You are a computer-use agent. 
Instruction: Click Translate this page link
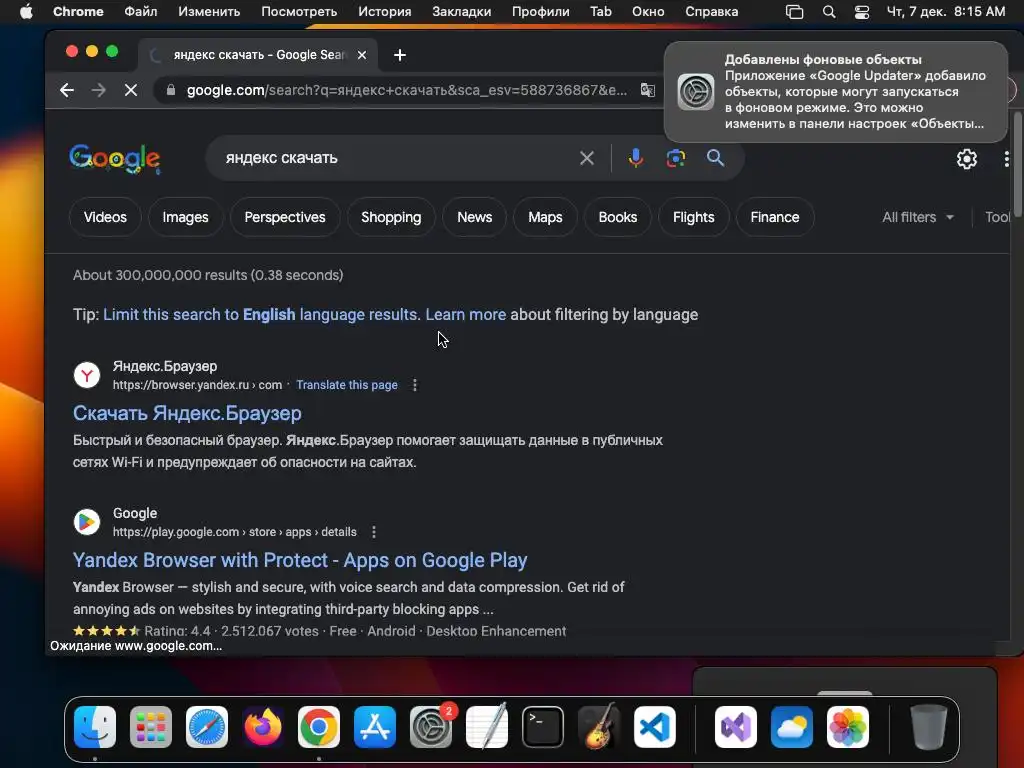pyautogui.click(x=347, y=385)
